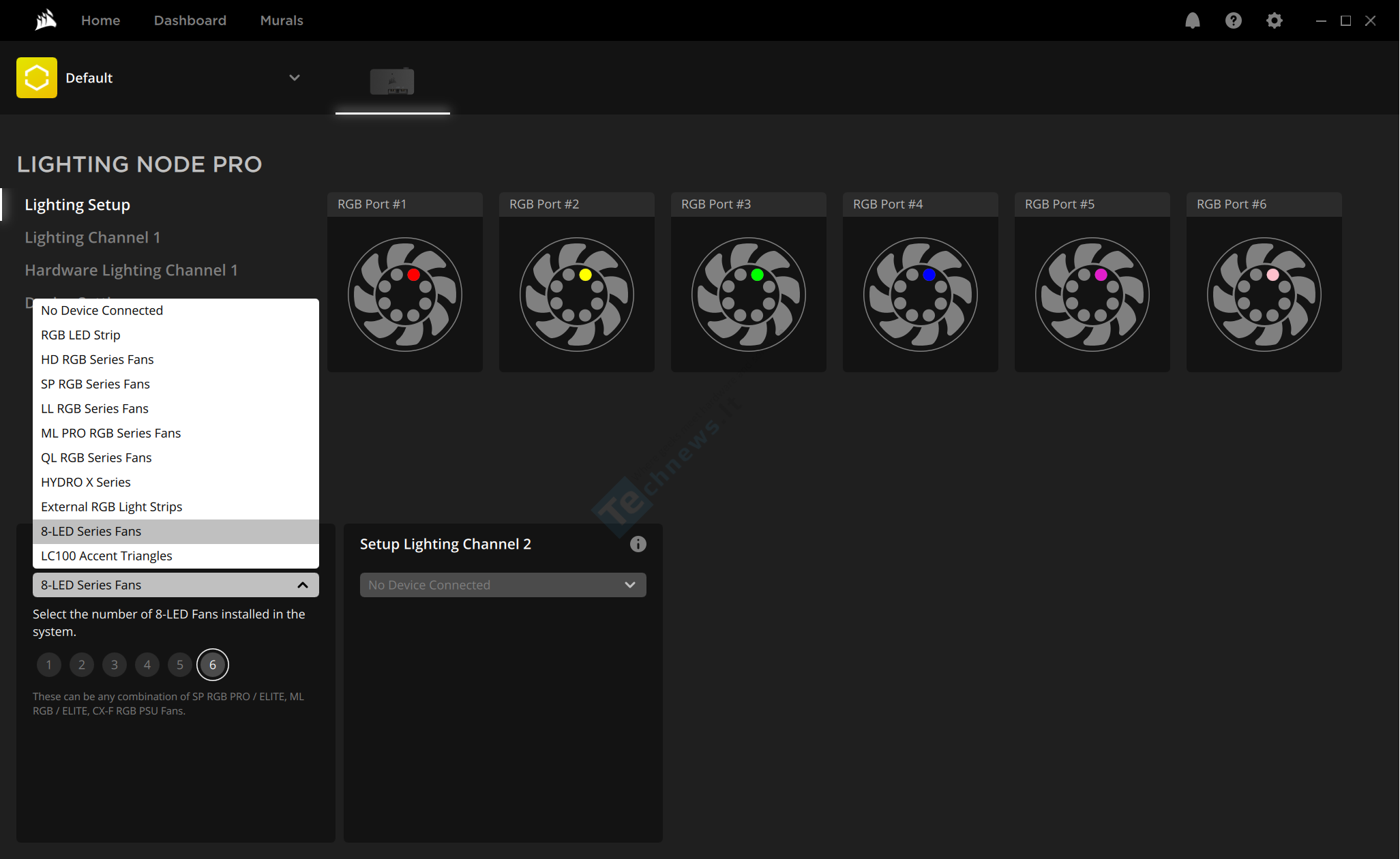Viewport: 1400px width, 859px height.
Task: Click the RGB Port #1 header label
Action: tap(372, 205)
